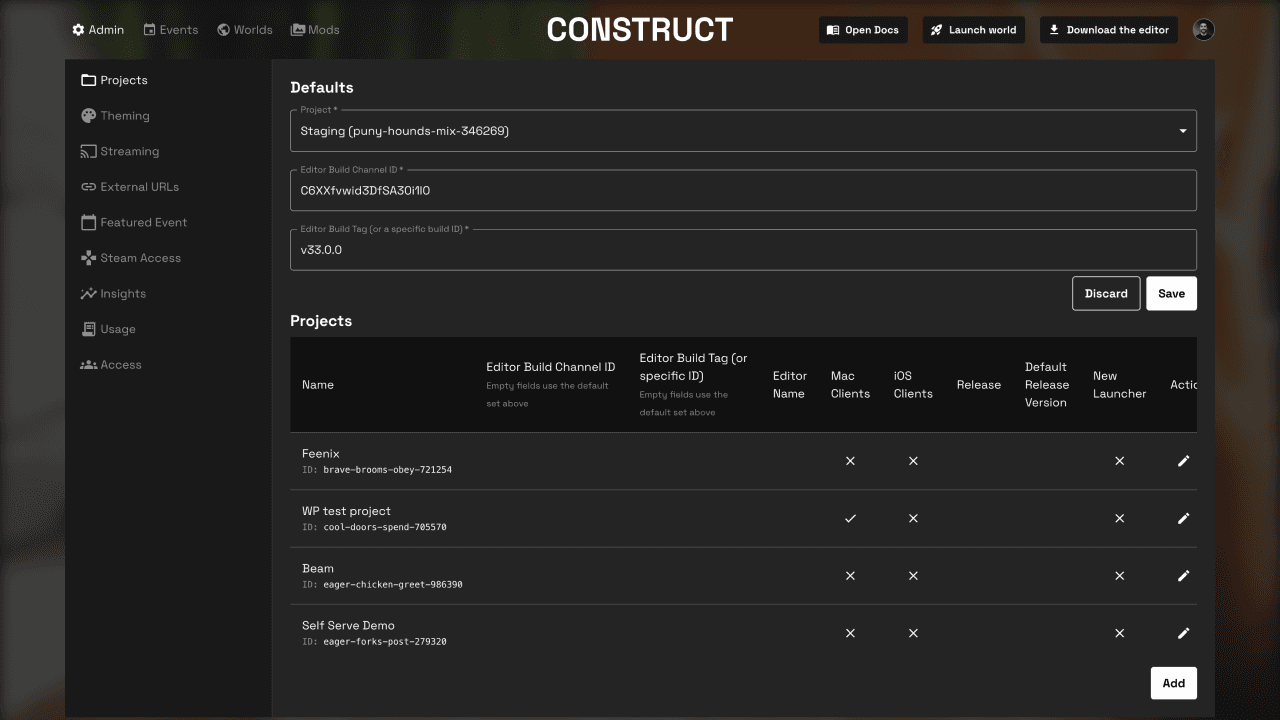1280x720 pixels.
Task: Open the Worlds section in top navigation
Action: tap(244, 29)
